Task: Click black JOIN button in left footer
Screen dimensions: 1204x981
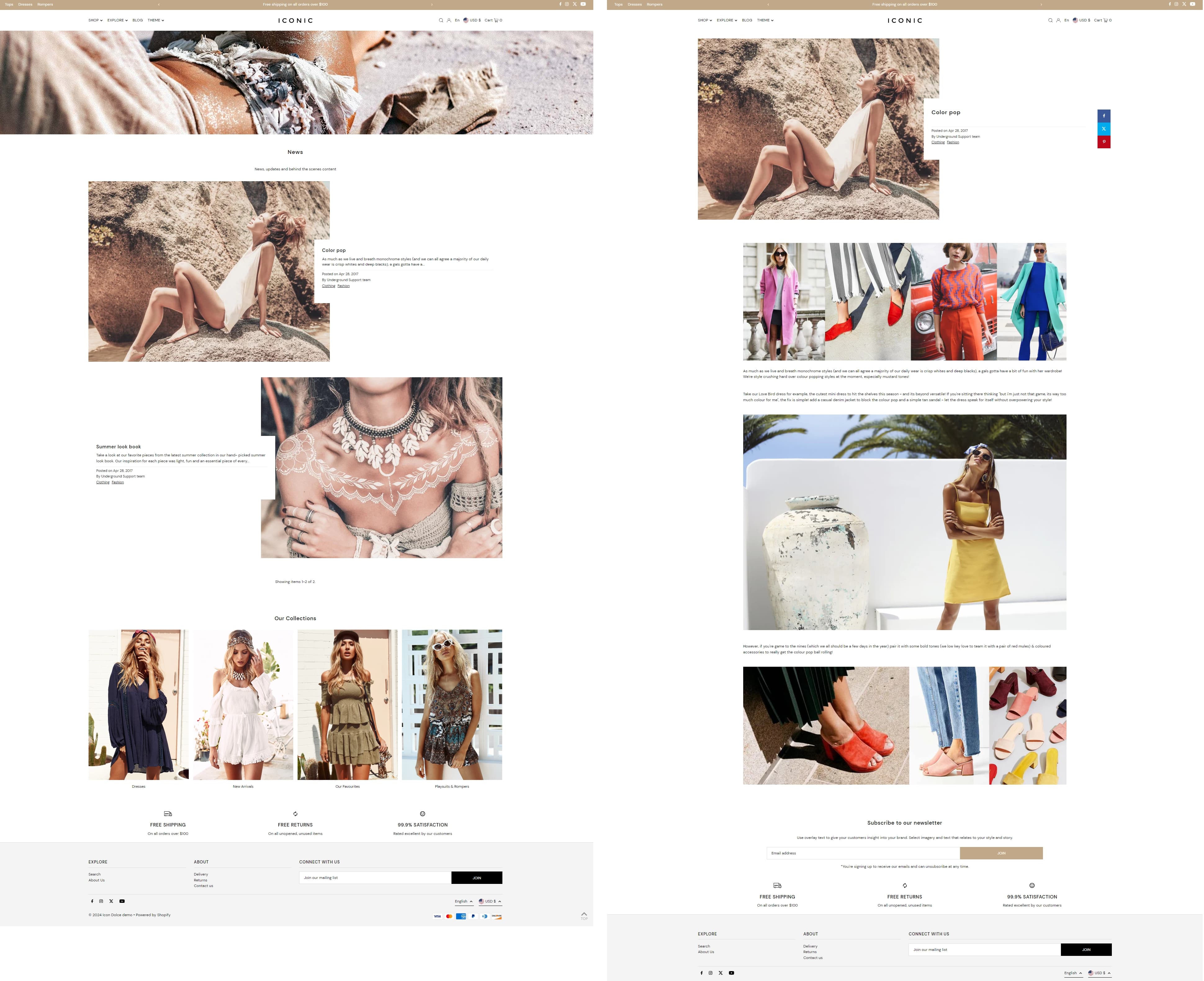Action: (477, 878)
